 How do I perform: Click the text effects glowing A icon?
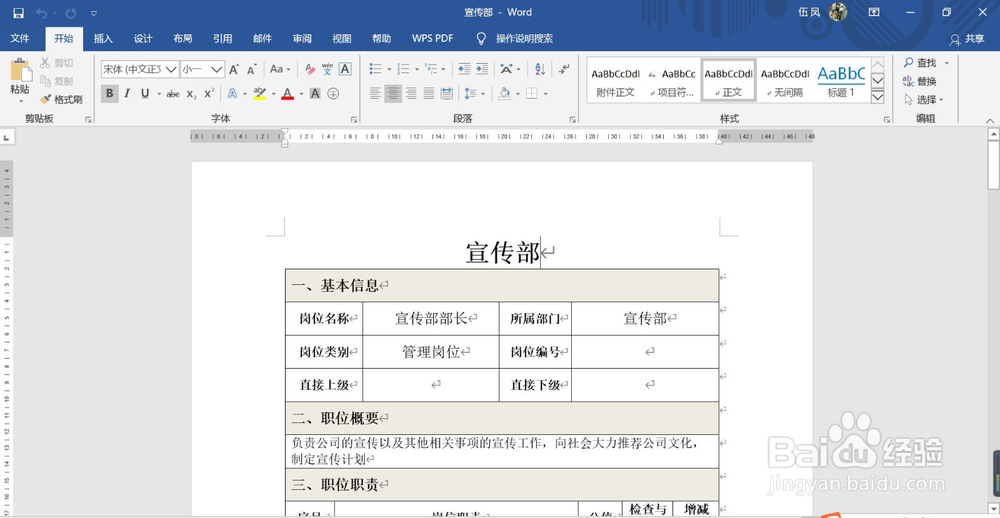click(232, 94)
